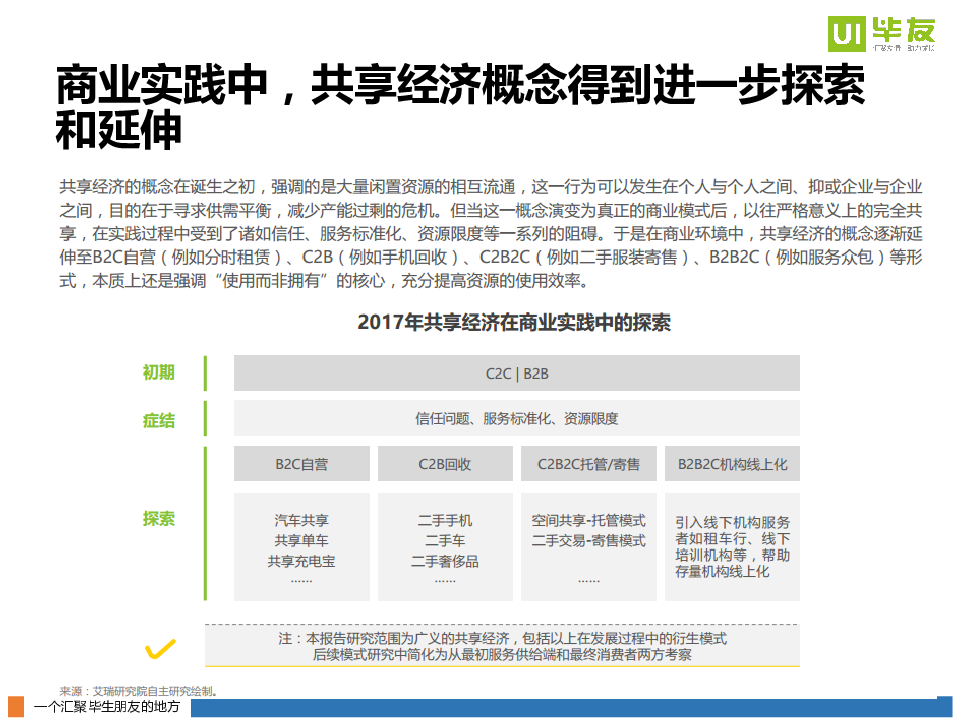This screenshot has width=960, height=720.
Task: Click the B2C自营 column header
Action: [x=301, y=464]
